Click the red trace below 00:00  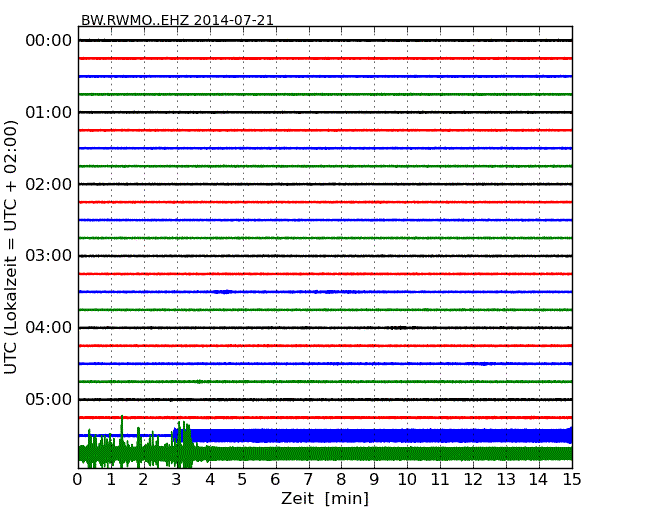(x=325, y=58)
